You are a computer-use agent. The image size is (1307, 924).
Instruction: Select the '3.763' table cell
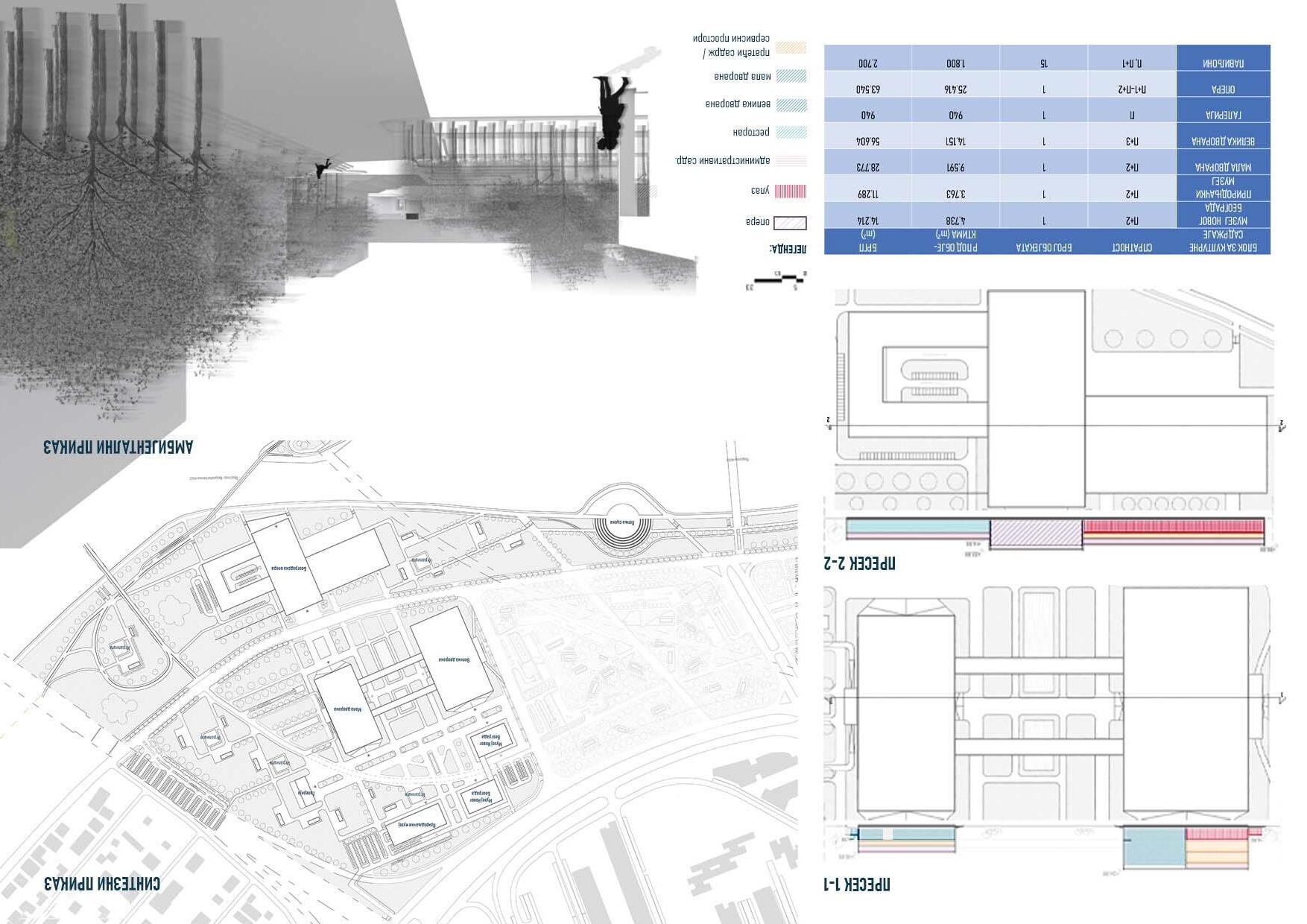click(956, 194)
